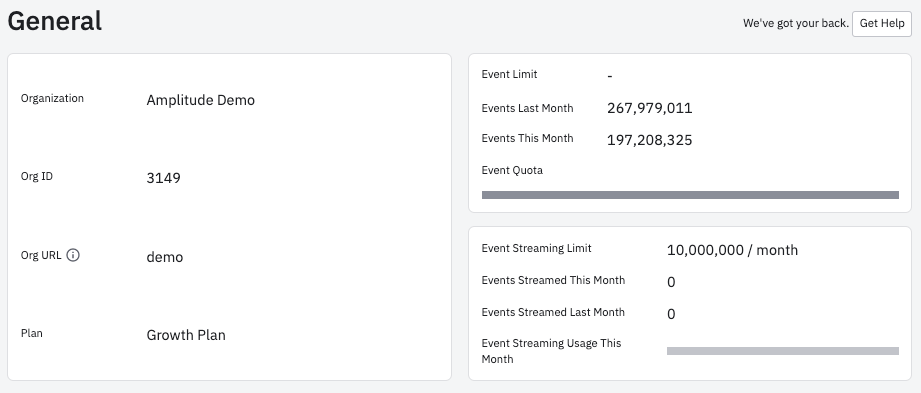Screen dimensions: 921x393
Task: Click the Event Streaming Limit label
Action: click(x=536, y=248)
